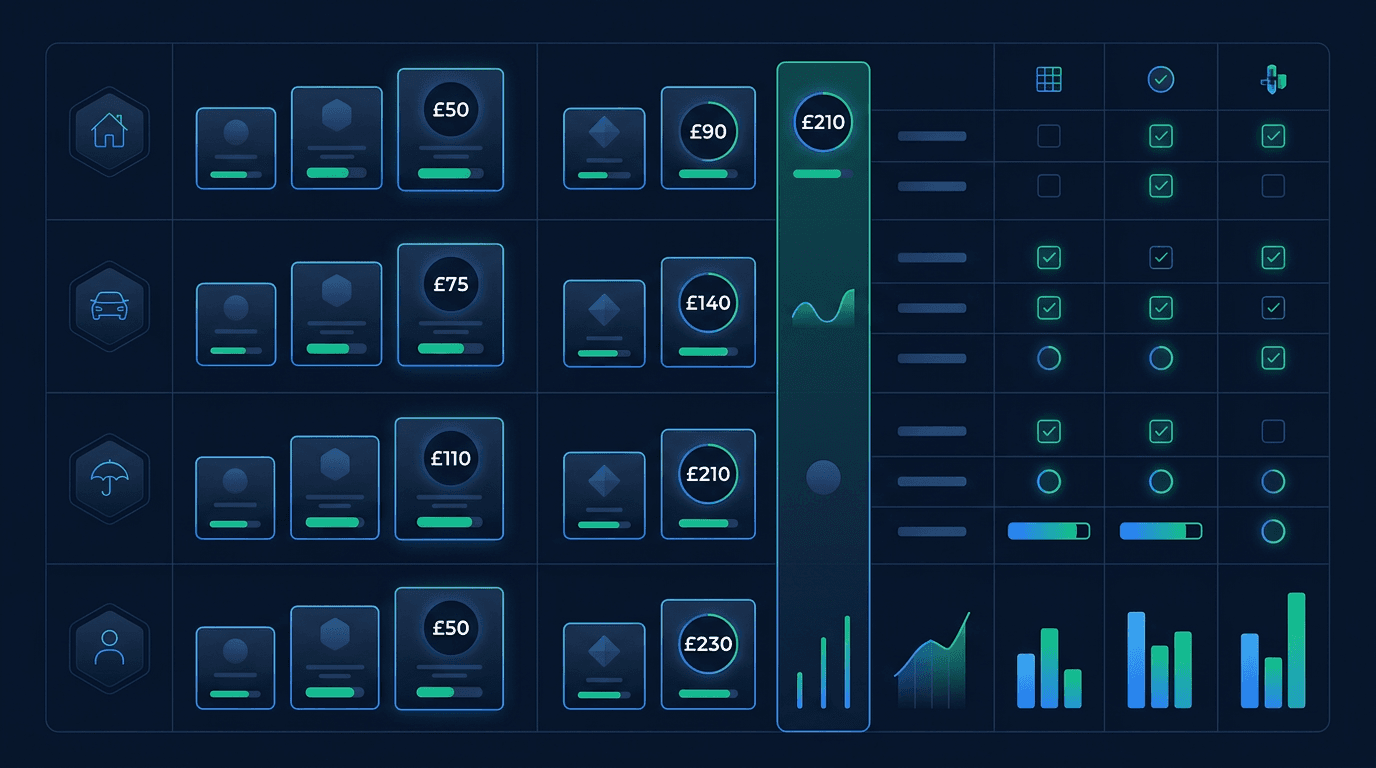This screenshot has width=1376, height=768.
Task: Click the grid table icon in comparison header
Action: pyautogui.click(x=1048, y=79)
